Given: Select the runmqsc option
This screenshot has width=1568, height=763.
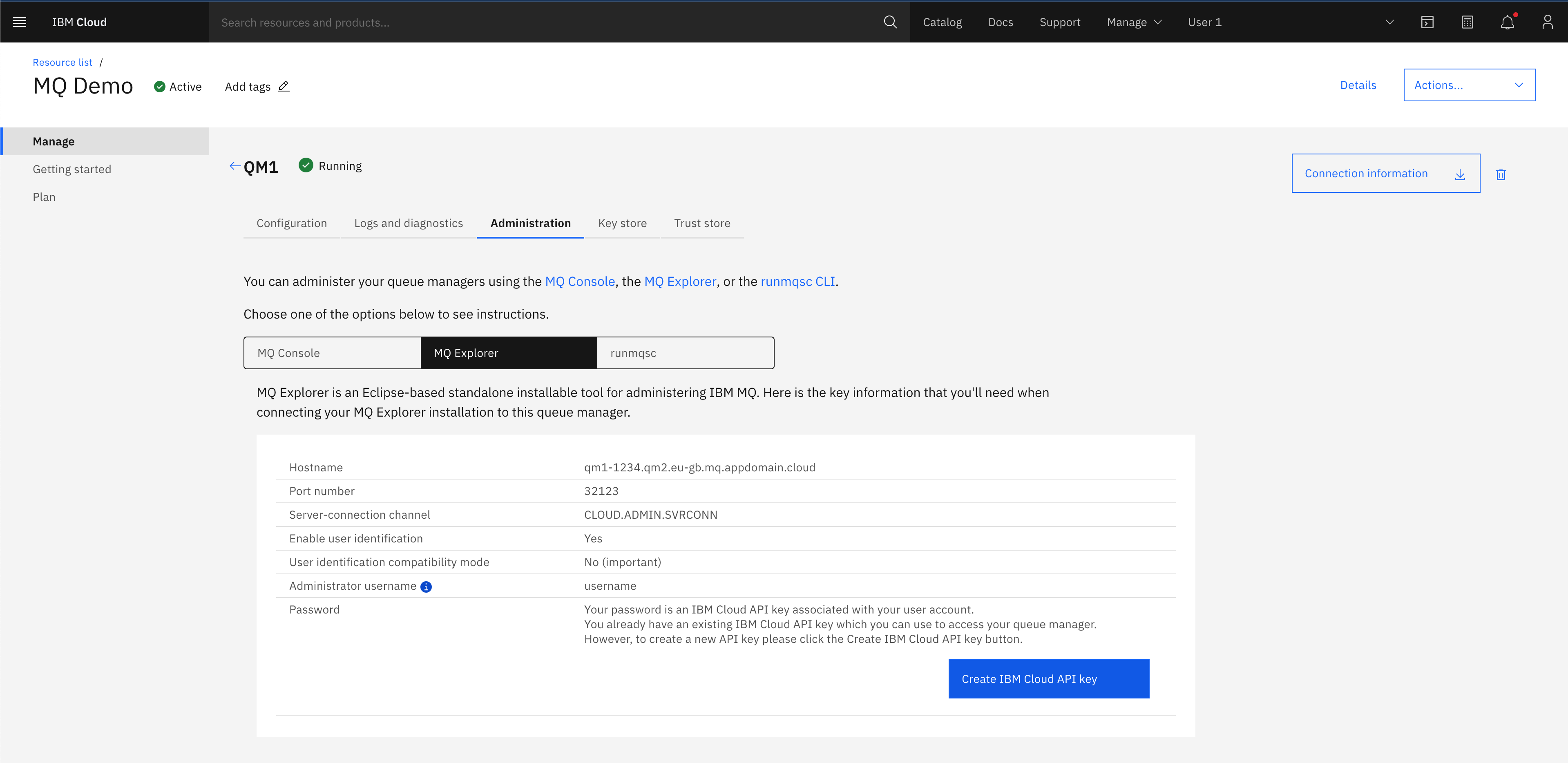Looking at the screenshot, I should [x=686, y=353].
